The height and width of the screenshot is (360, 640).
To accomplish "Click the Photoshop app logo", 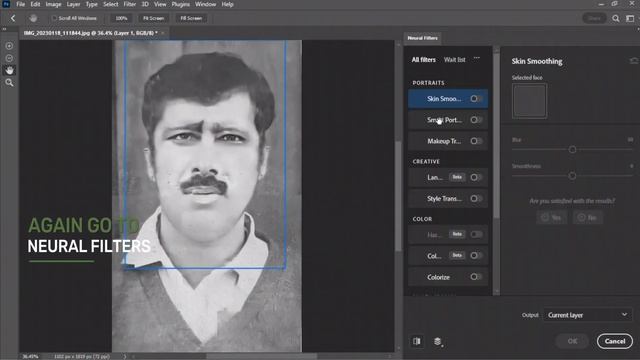I will coord(6,4).
